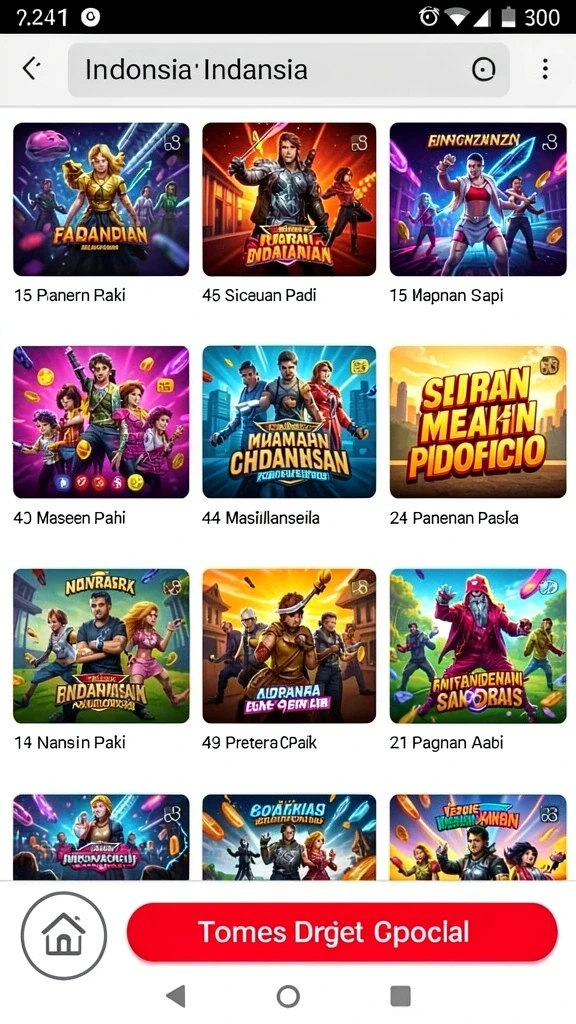Image resolution: width=576 pixels, height=1024 pixels.
Task: Open the 14 Nansin Paki game thumbnail
Action: tap(101, 646)
